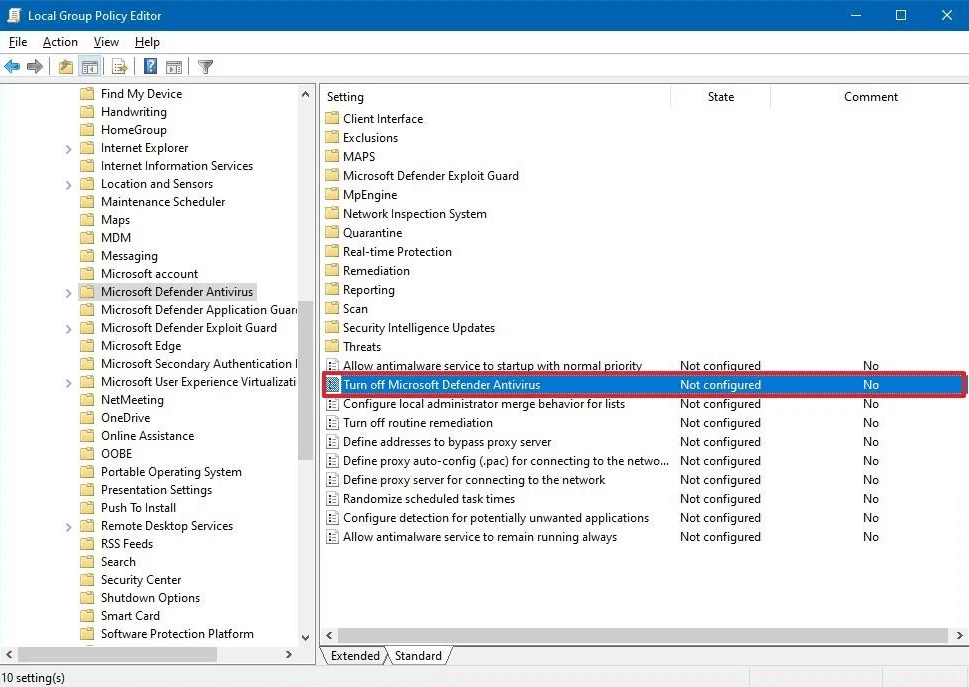Click the Quarantine folder icon
The image size is (969, 687).
332,232
